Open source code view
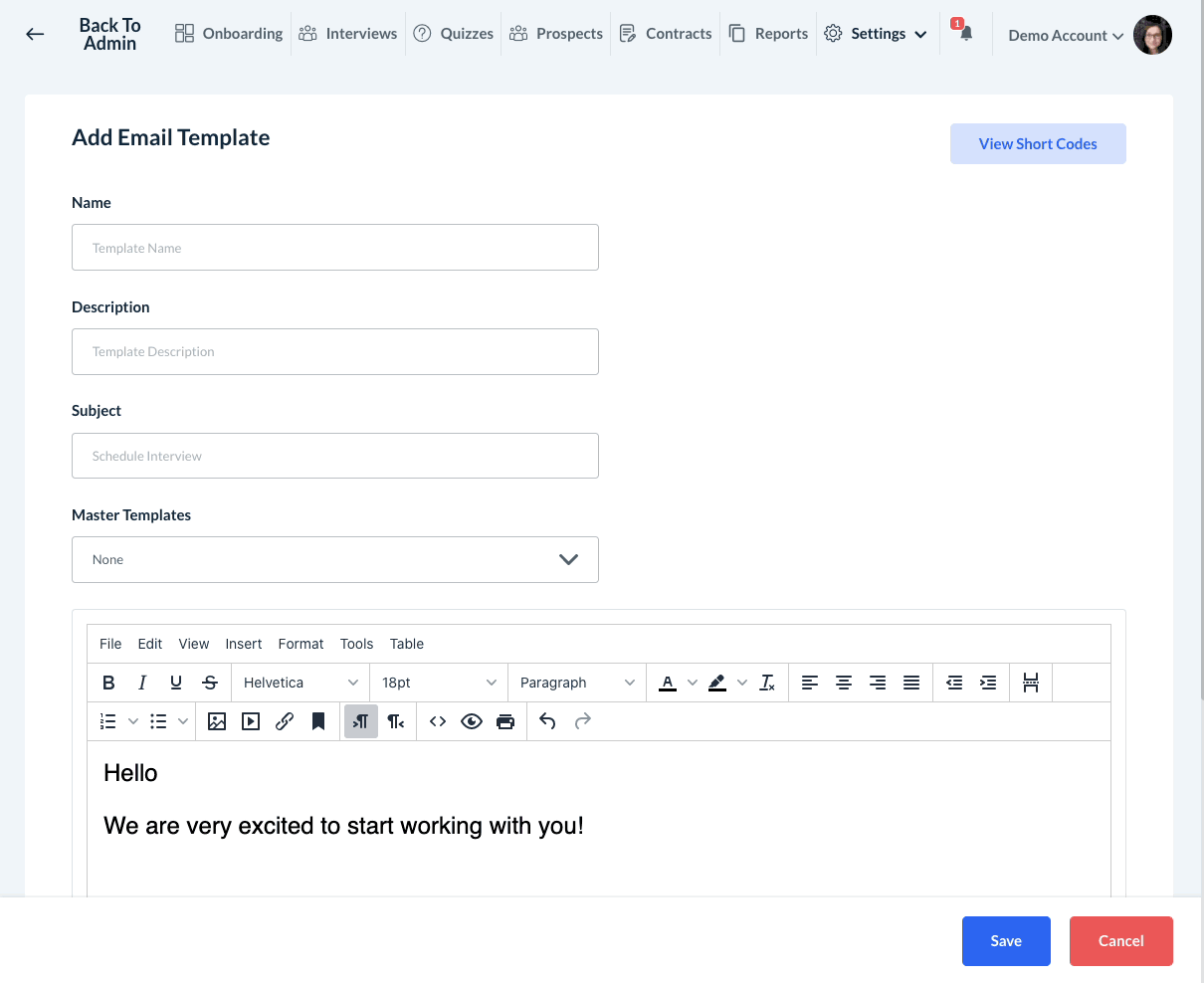The image size is (1204, 983). [x=438, y=721]
